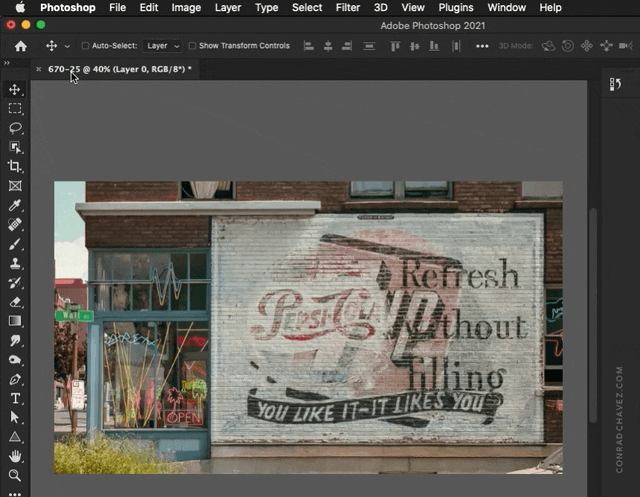Select the Pen tool

[15, 379]
